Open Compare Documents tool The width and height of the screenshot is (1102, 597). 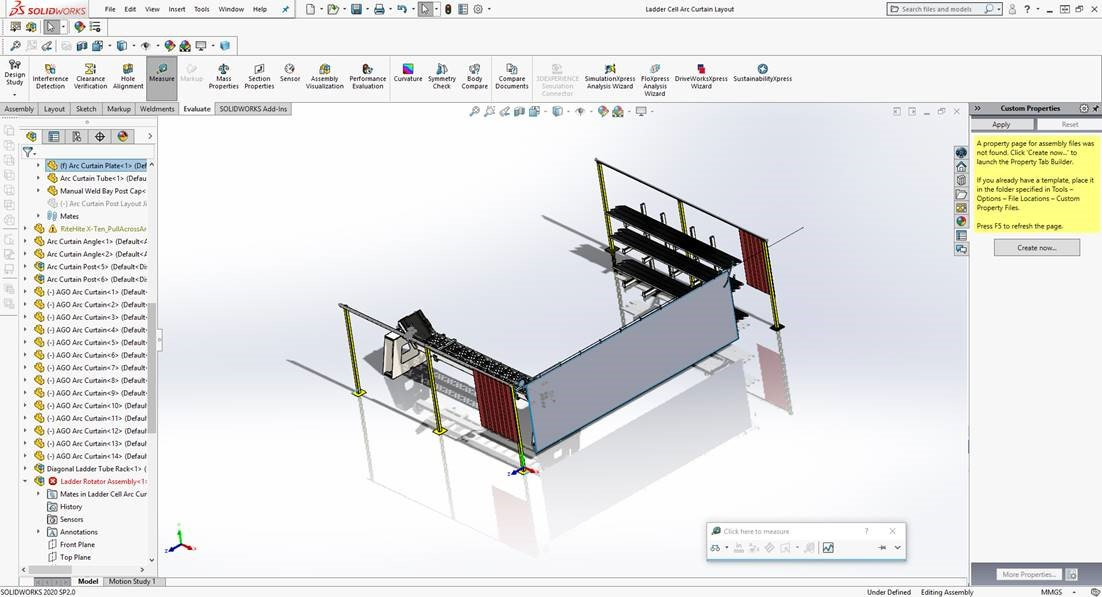click(x=512, y=76)
